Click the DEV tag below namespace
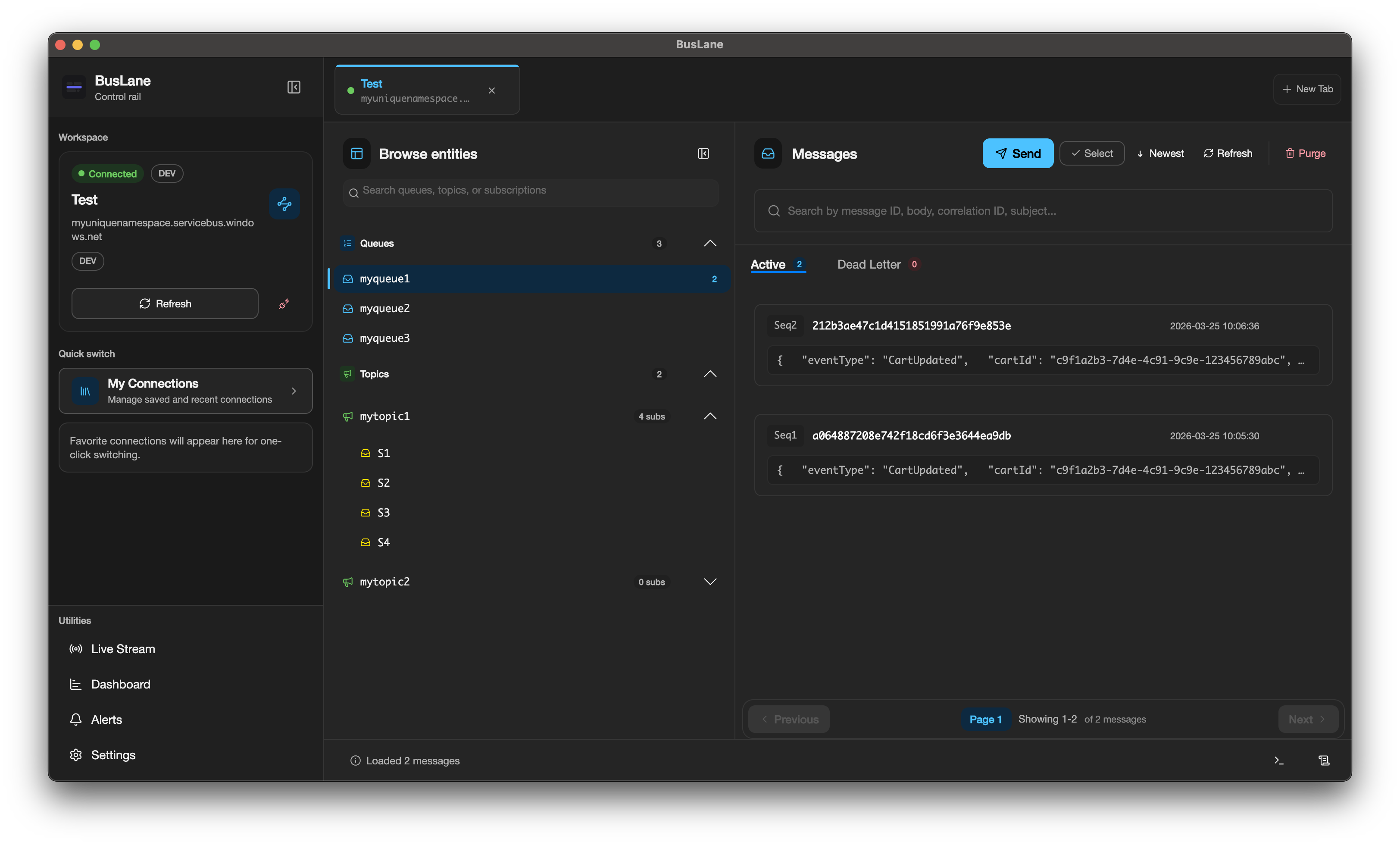 pos(87,261)
